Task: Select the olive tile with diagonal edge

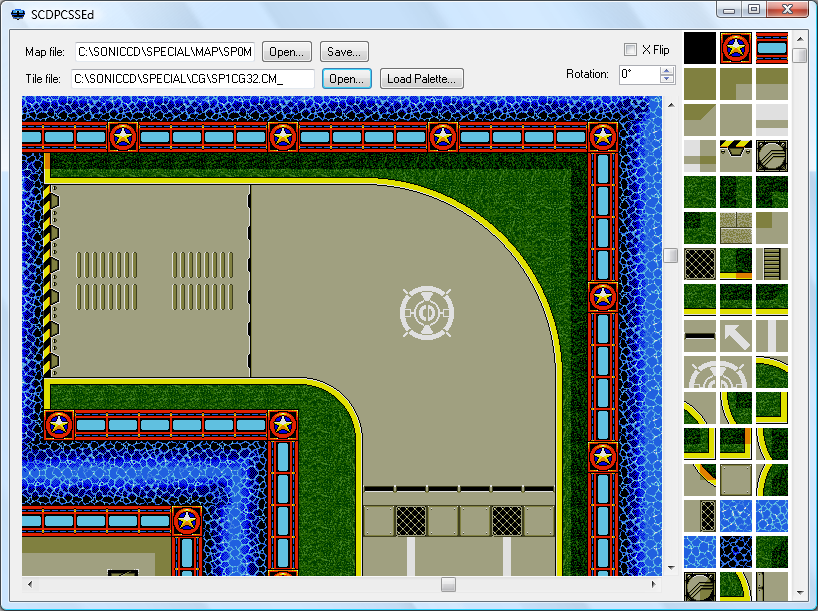Action: (700, 120)
